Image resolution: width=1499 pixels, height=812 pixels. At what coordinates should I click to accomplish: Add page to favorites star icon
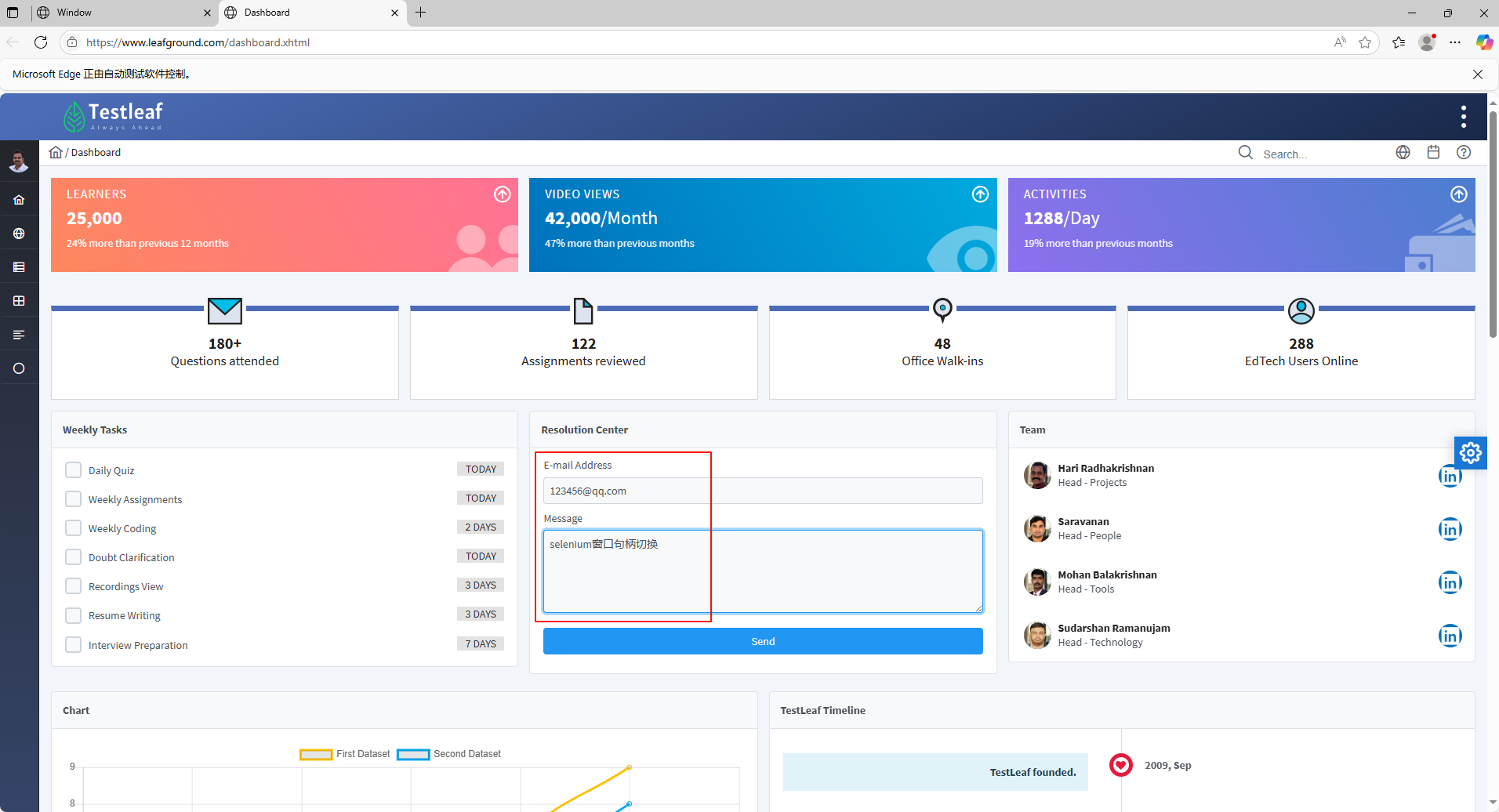[1365, 42]
